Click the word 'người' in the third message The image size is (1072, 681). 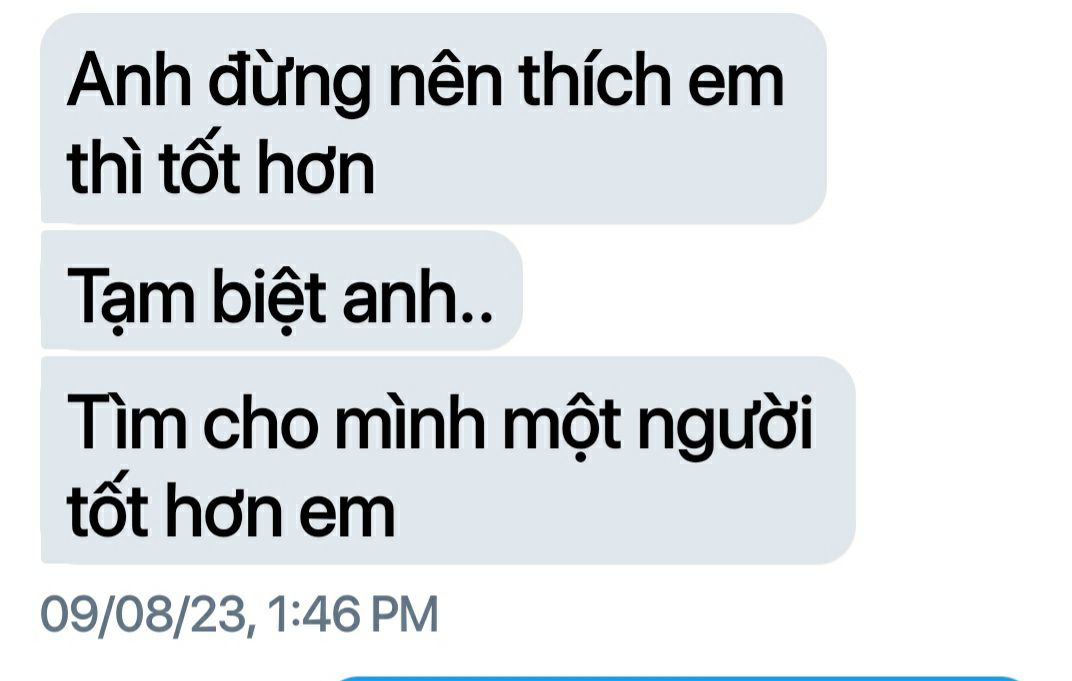(725, 425)
